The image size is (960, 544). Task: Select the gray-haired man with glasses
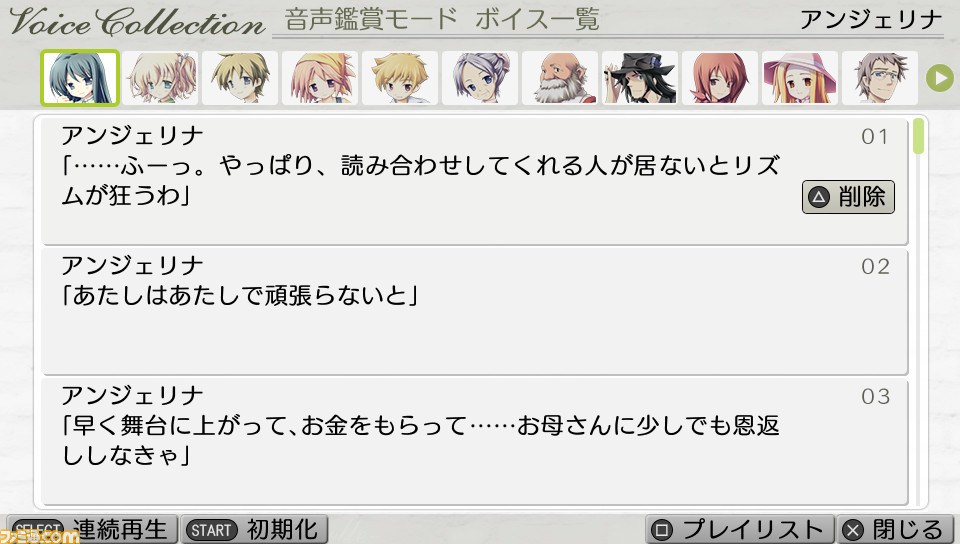880,78
